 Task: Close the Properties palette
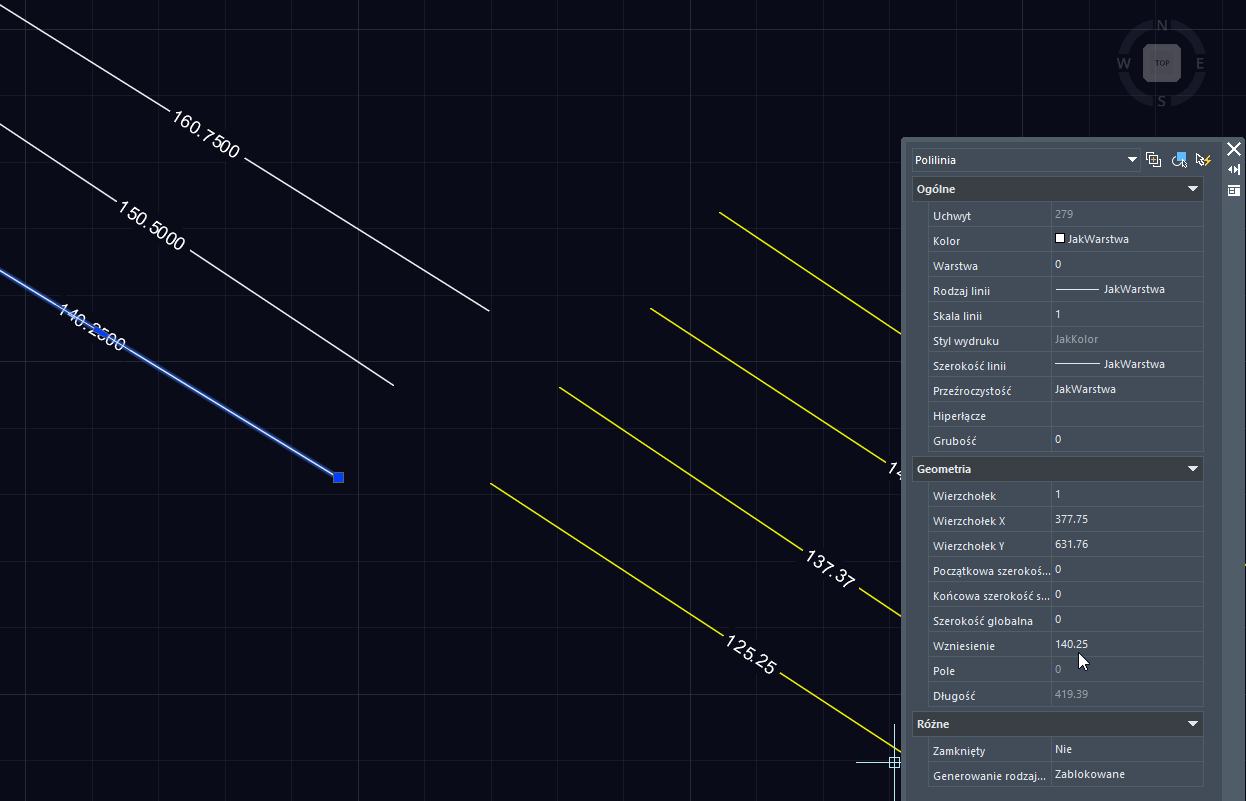point(1234,149)
